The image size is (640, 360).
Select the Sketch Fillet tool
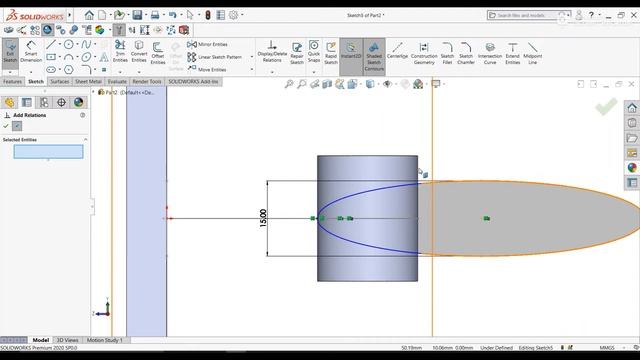(x=447, y=53)
